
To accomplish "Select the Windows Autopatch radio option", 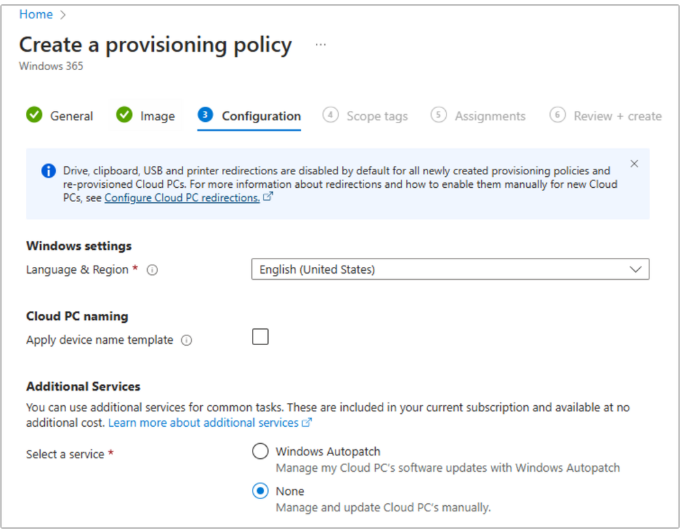I will (x=260, y=451).
